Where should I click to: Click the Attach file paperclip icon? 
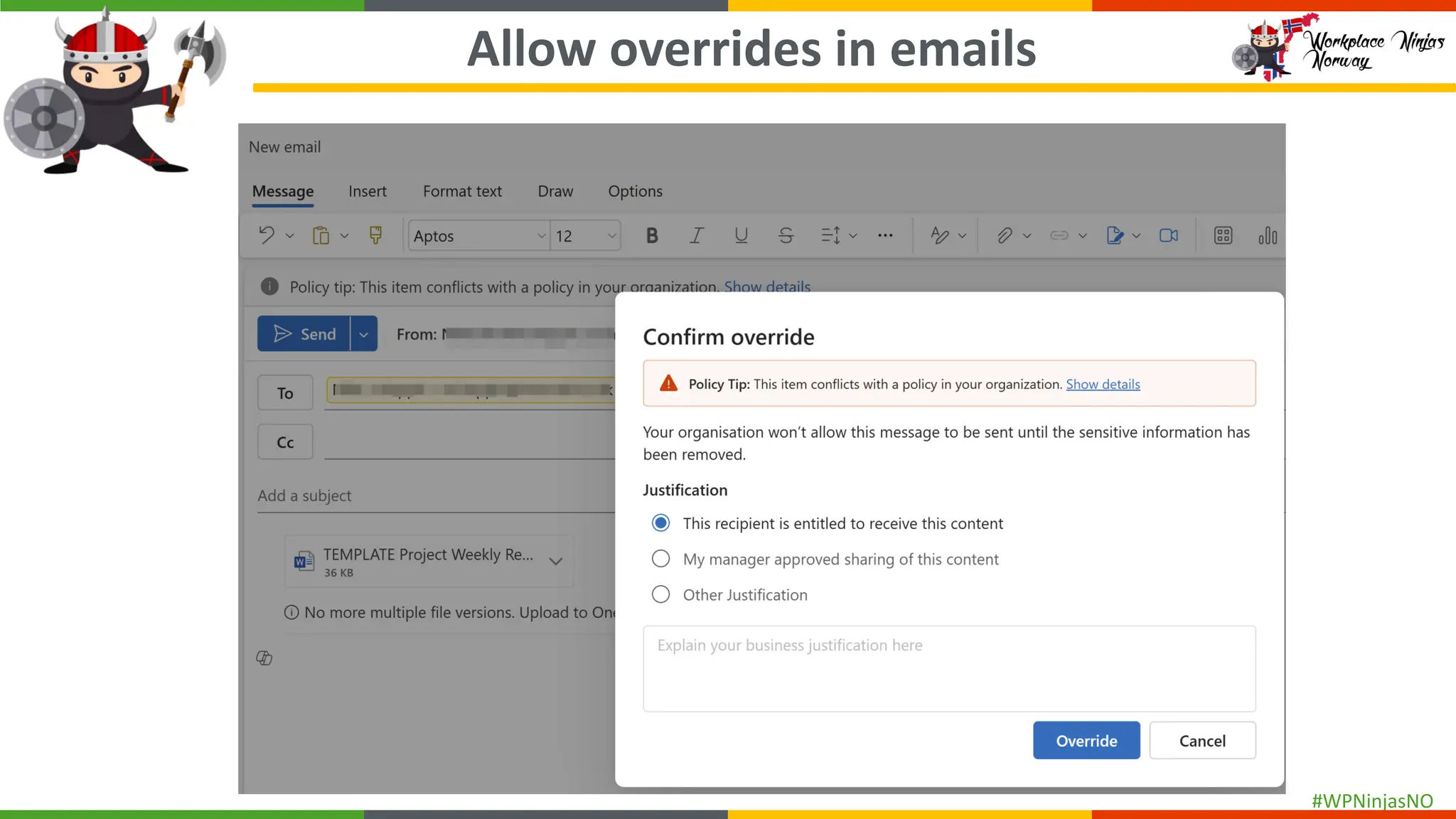[x=1004, y=235]
